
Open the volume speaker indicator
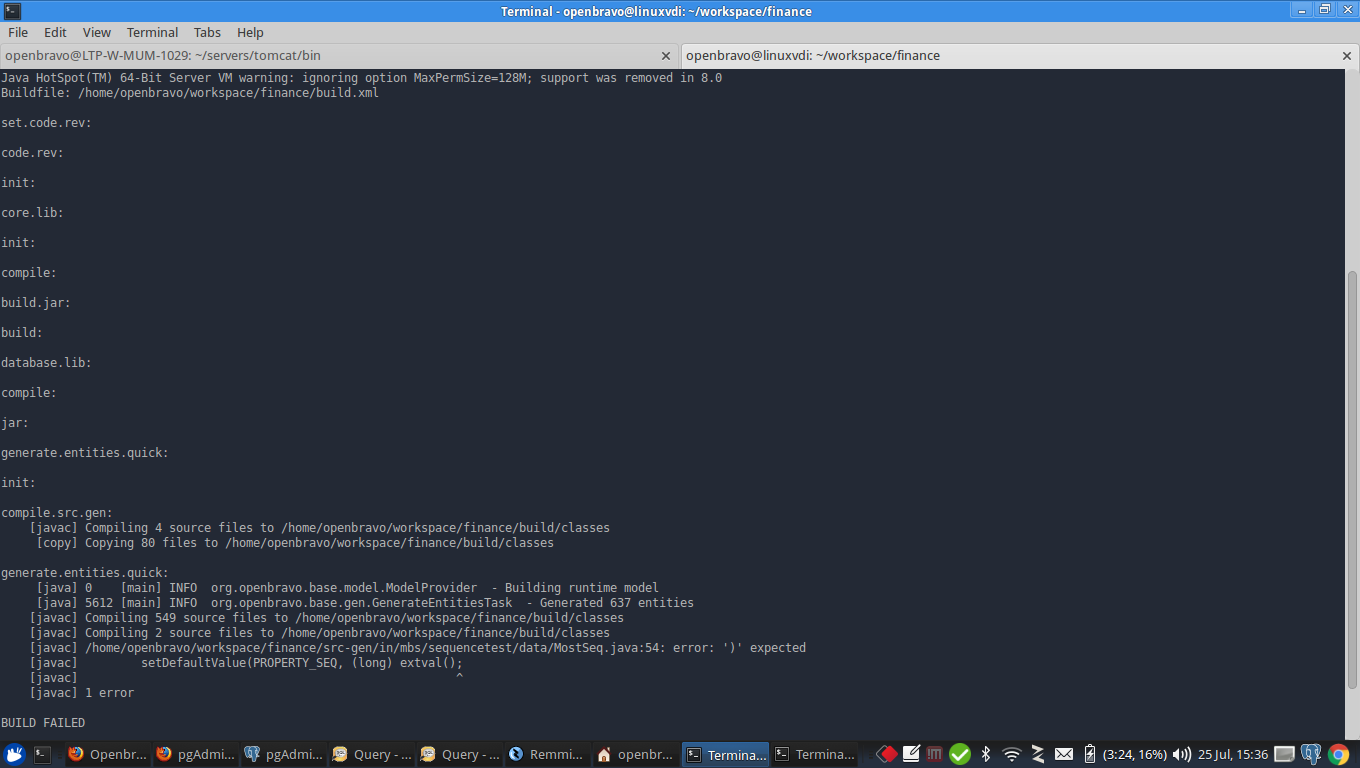1181,754
